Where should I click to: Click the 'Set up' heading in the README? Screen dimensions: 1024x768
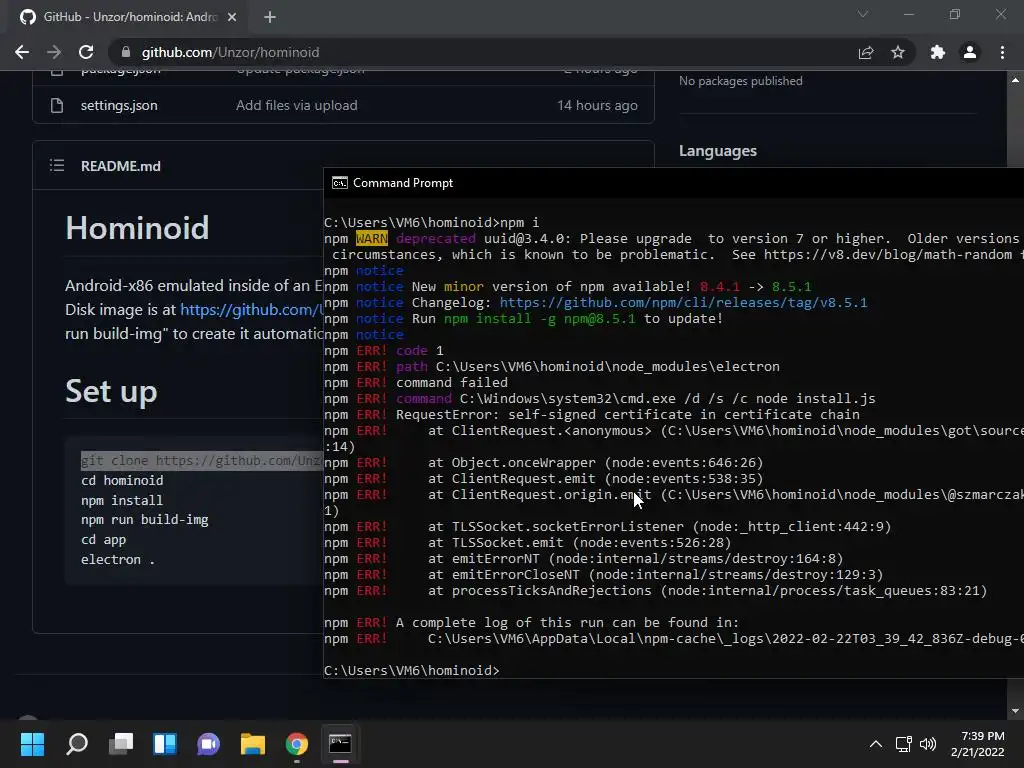tap(111, 391)
